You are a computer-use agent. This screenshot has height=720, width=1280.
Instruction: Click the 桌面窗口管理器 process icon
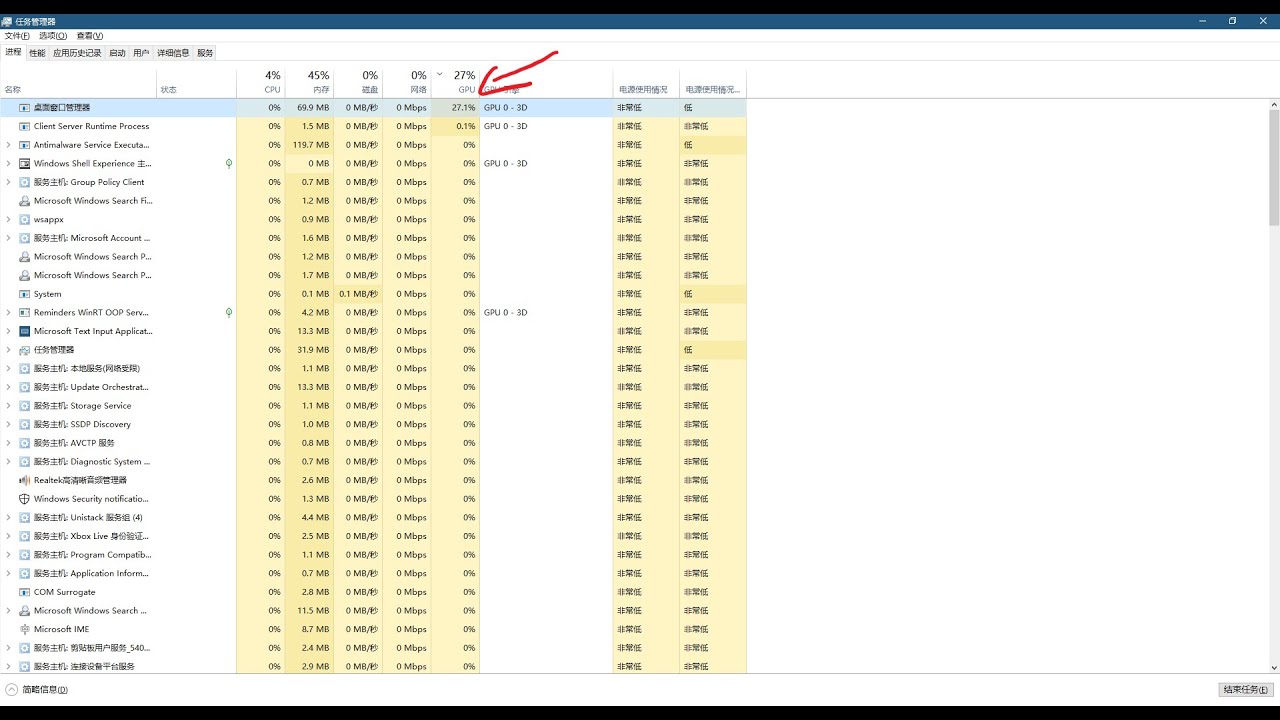coord(25,107)
